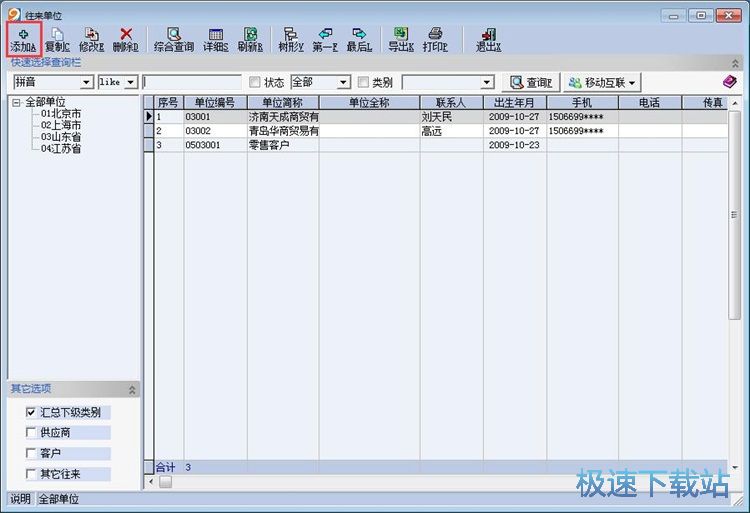750x513 pixels.
Task: Check the 其它往来 checkbox
Action: point(31,474)
